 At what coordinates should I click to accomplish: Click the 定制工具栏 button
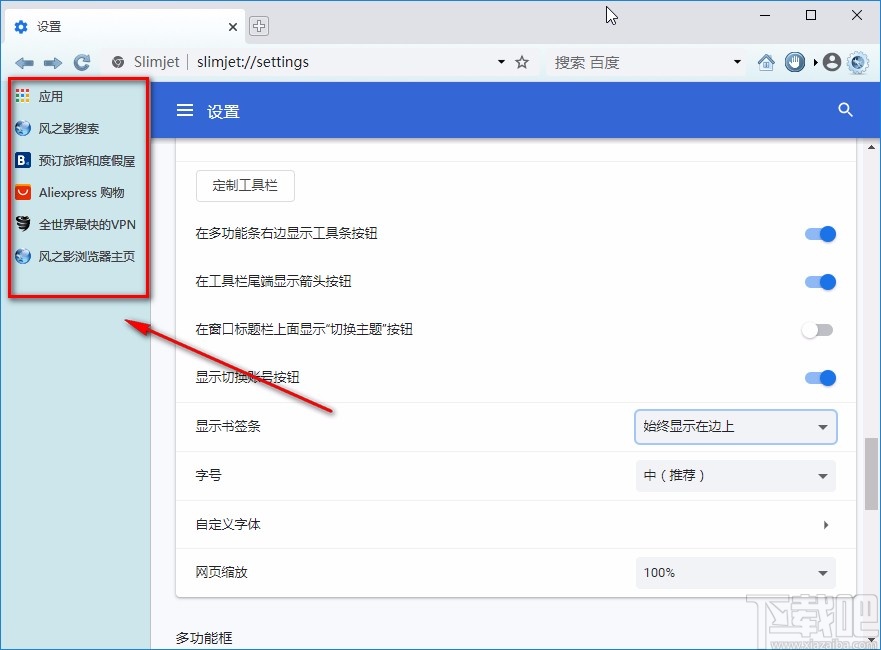click(244, 185)
